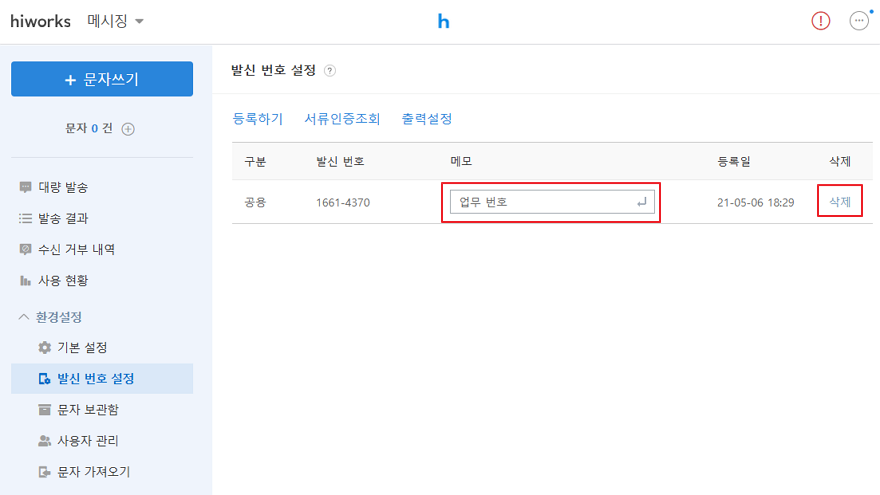
Task: Expand the 메시징 dropdown menu
Action: pyautogui.click(x=116, y=21)
